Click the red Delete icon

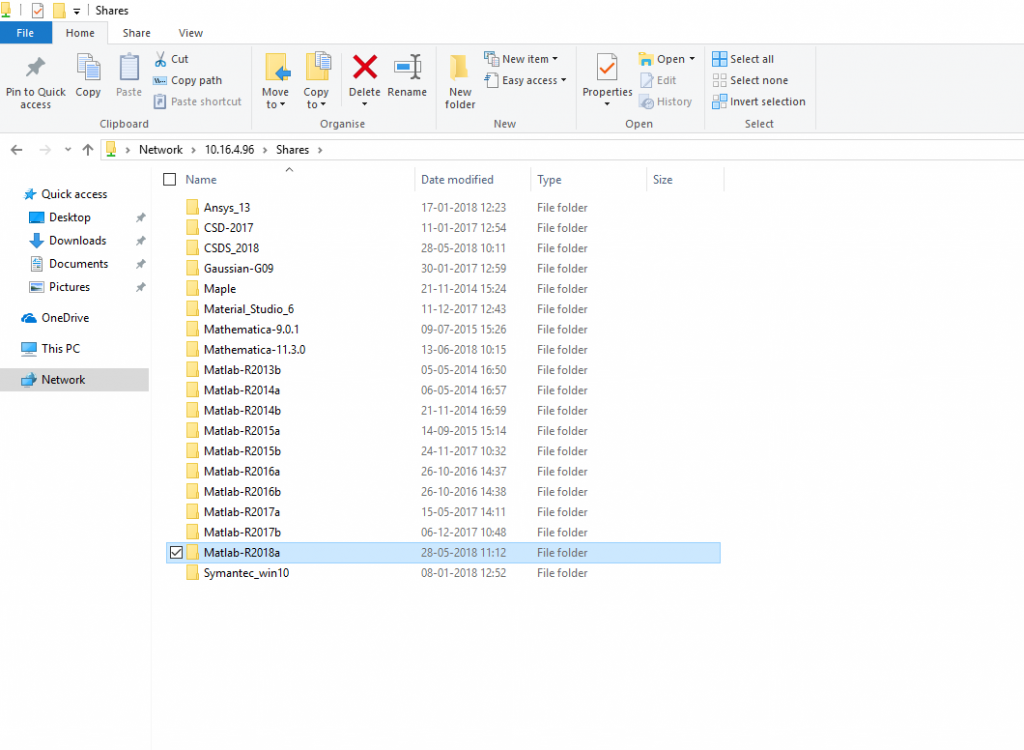[365, 68]
